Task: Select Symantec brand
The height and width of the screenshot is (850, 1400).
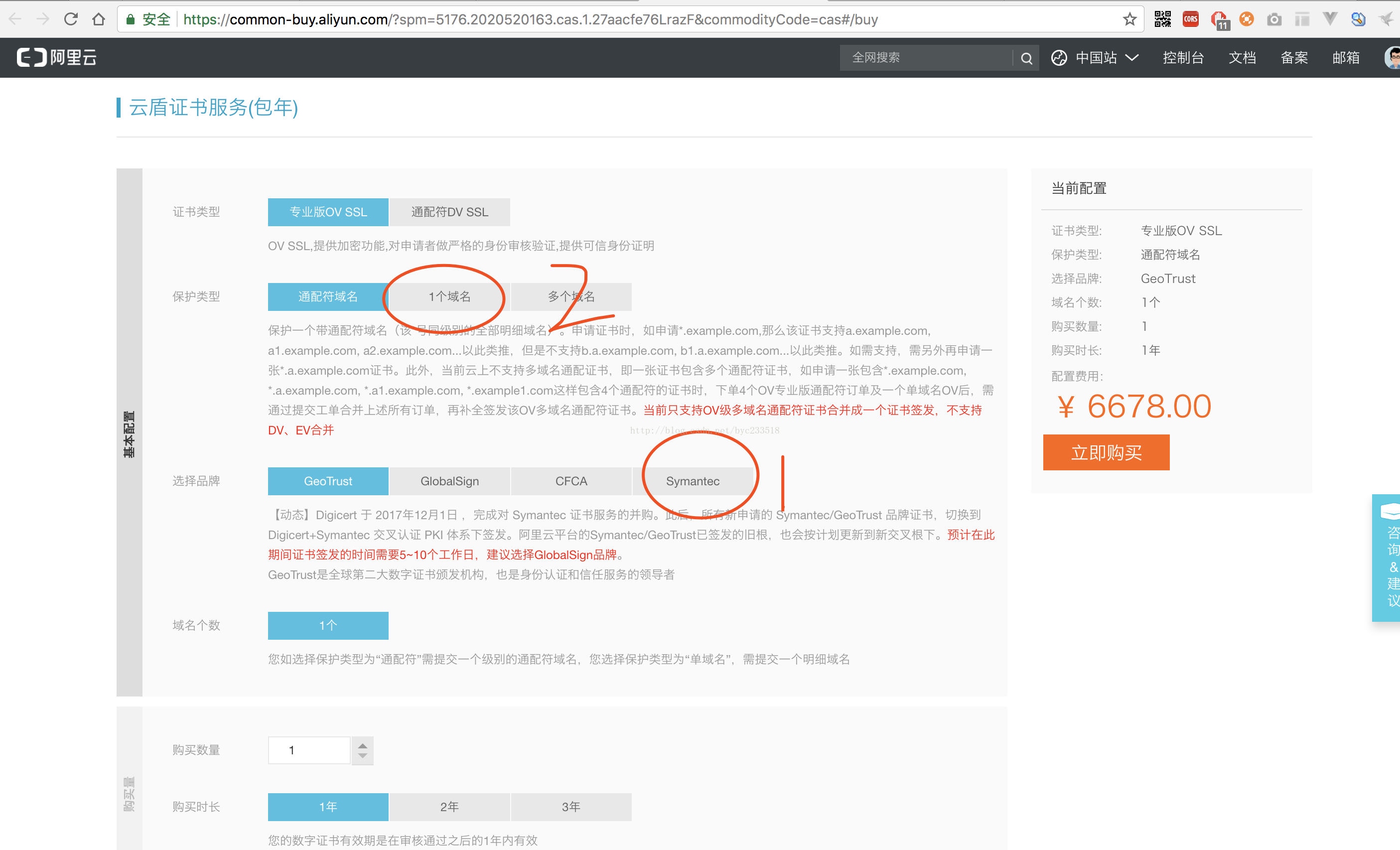Action: (693, 481)
